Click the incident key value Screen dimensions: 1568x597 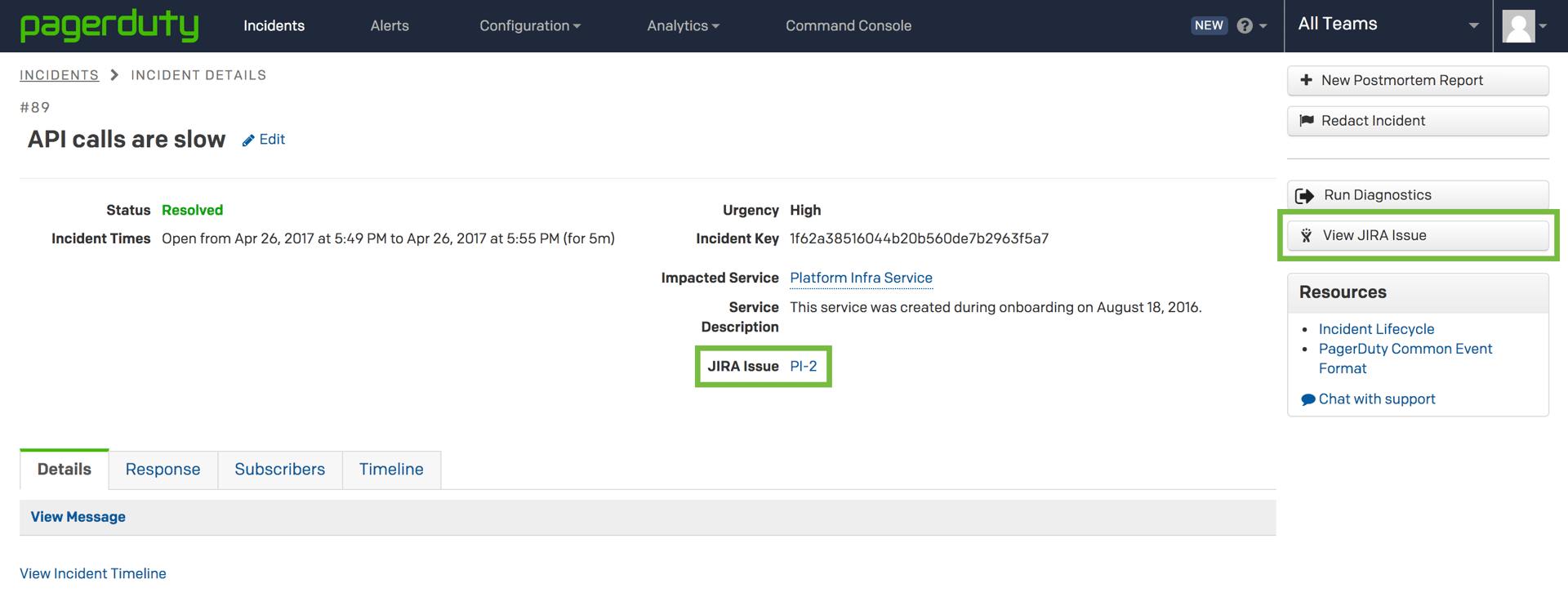coord(919,238)
